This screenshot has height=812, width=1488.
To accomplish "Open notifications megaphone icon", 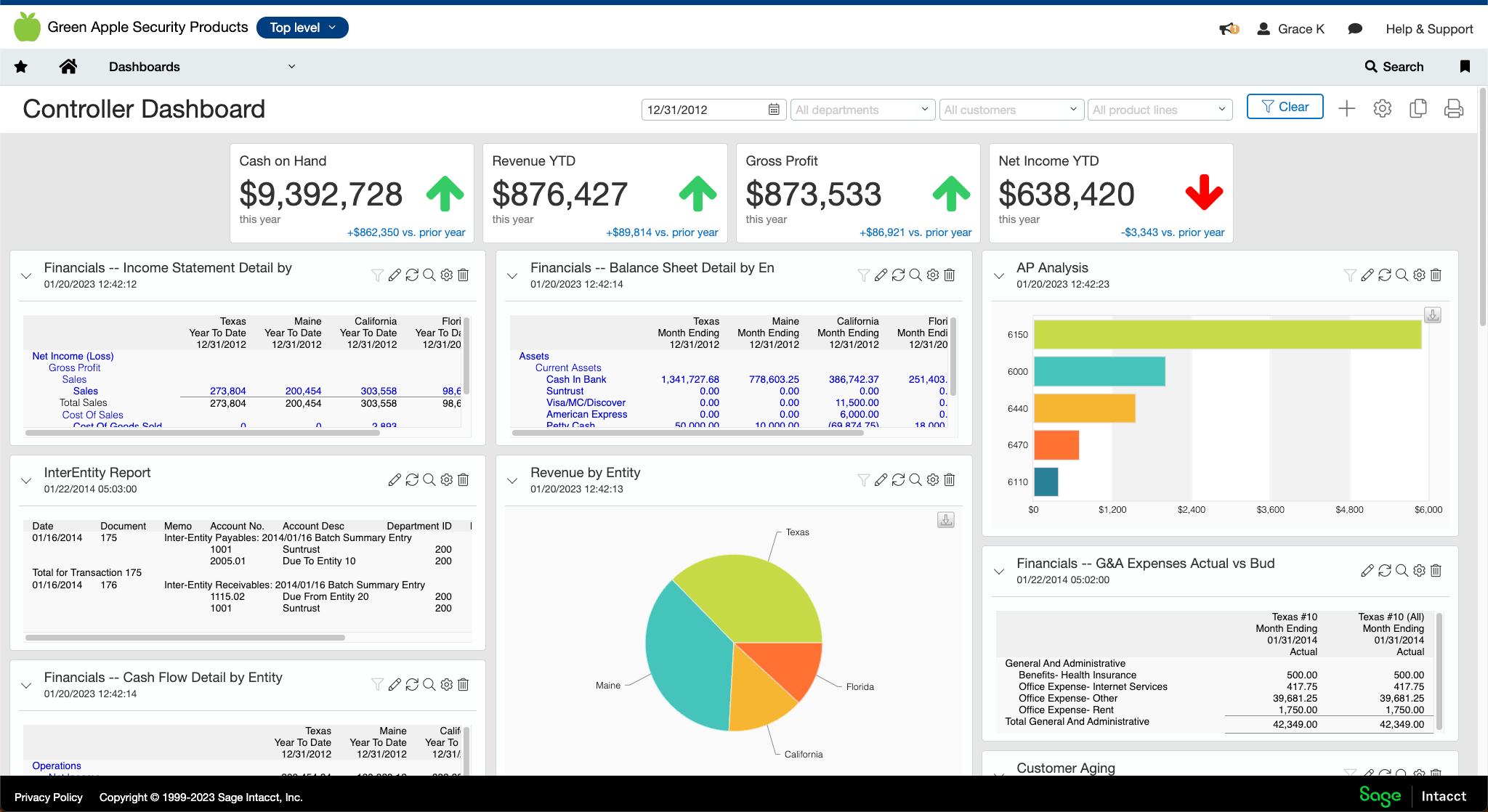I will click(x=1229, y=29).
